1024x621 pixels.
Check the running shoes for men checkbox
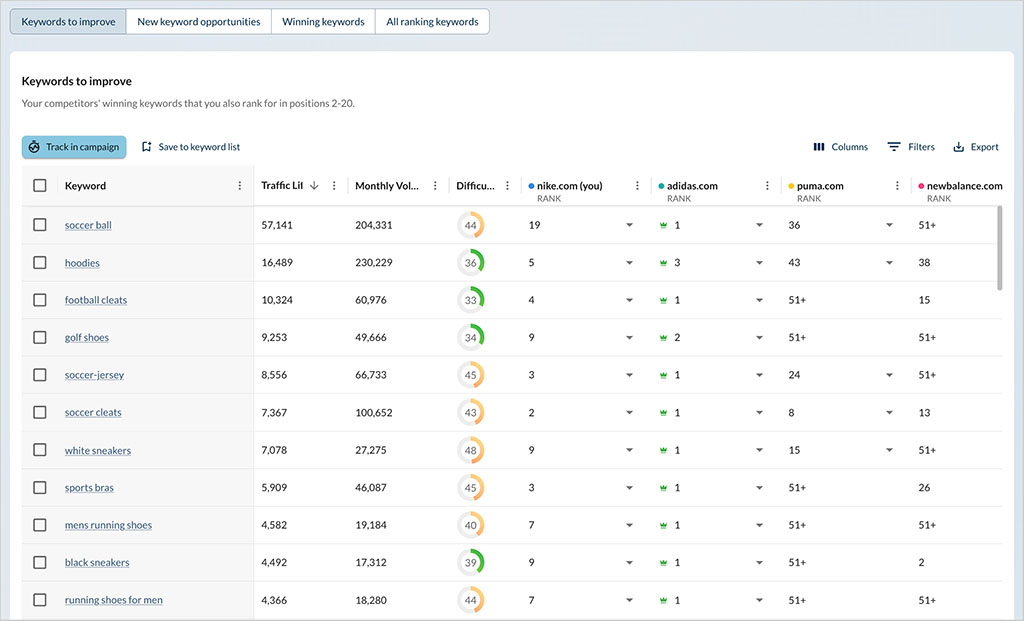[x=40, y=599]
